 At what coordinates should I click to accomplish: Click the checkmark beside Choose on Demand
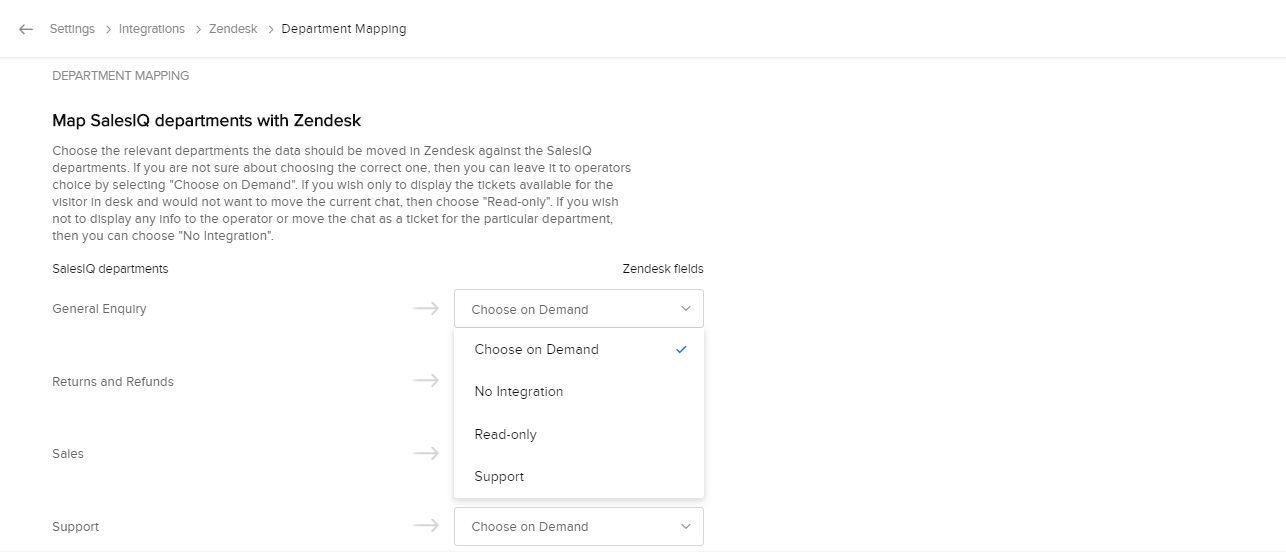[x=681, y=350]
